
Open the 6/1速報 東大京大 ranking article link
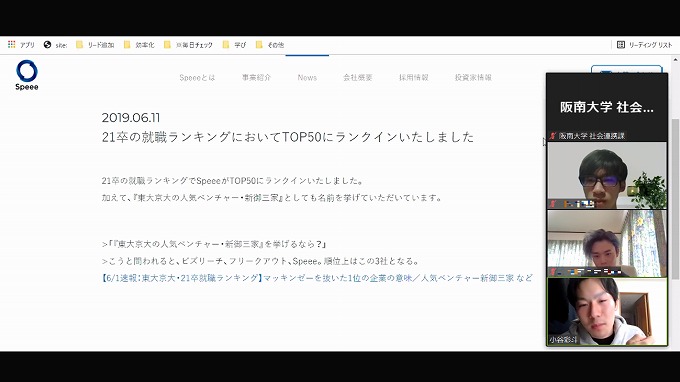pyautogui.click(x=317, y=278)
